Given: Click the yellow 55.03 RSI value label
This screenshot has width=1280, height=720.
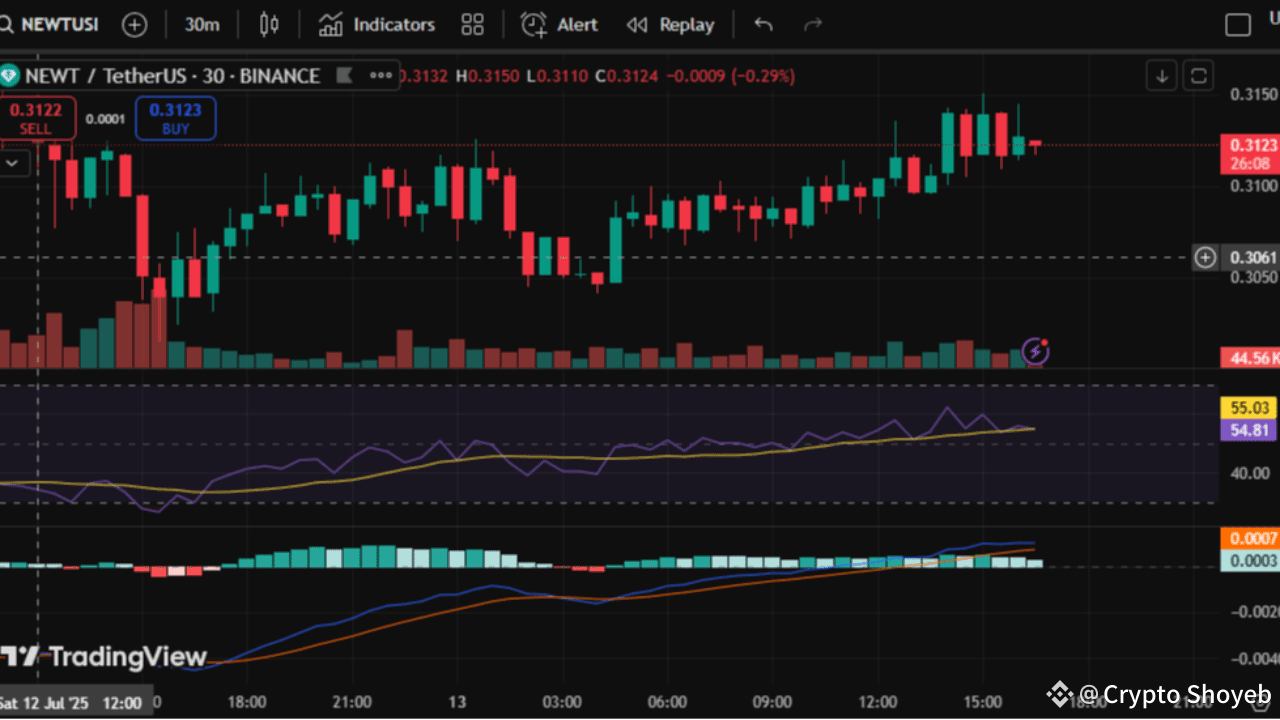Looking at the screenshot, I should click(x=1250, y=408).
